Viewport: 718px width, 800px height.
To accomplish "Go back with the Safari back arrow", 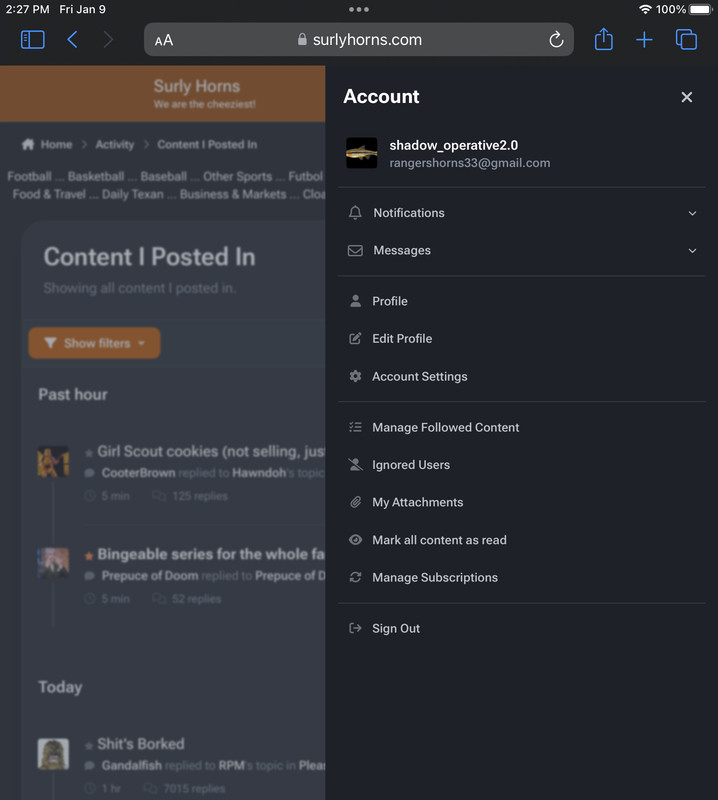I will [x=72, y=40].
